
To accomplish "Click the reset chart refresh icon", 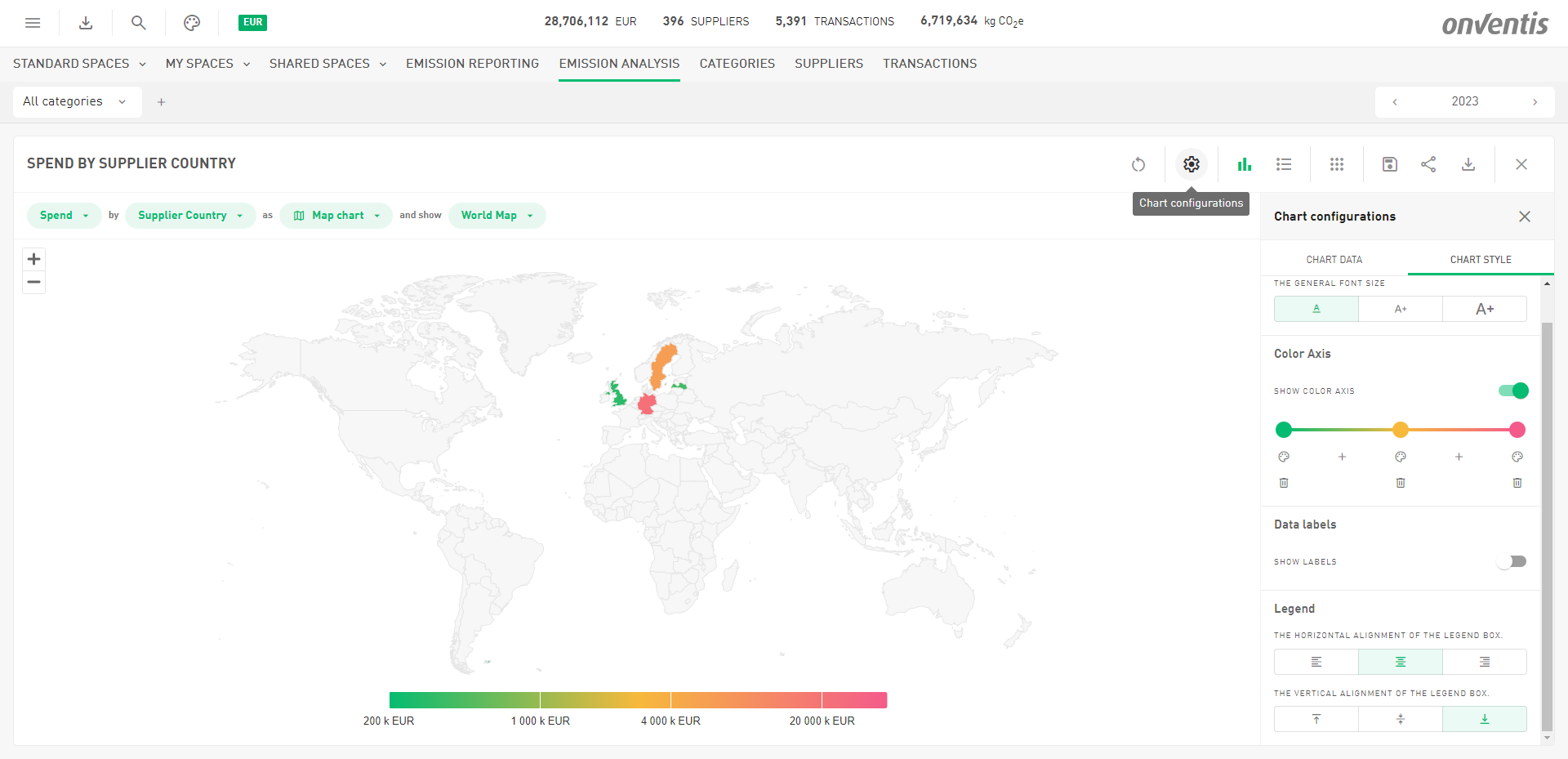I will pyautogui.click(x=1138, y=164).
